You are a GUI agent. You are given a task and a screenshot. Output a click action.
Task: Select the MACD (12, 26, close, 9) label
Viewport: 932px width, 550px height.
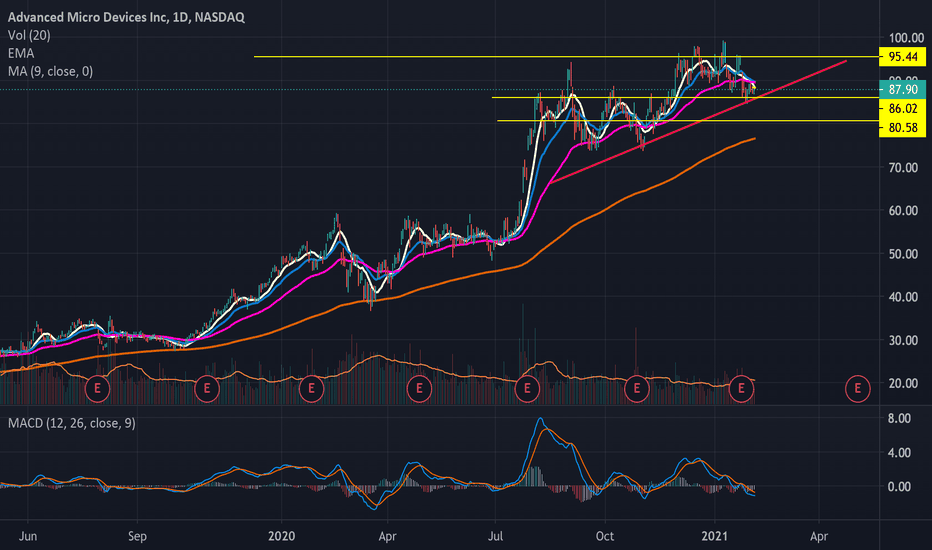click(x=71, y=423)
